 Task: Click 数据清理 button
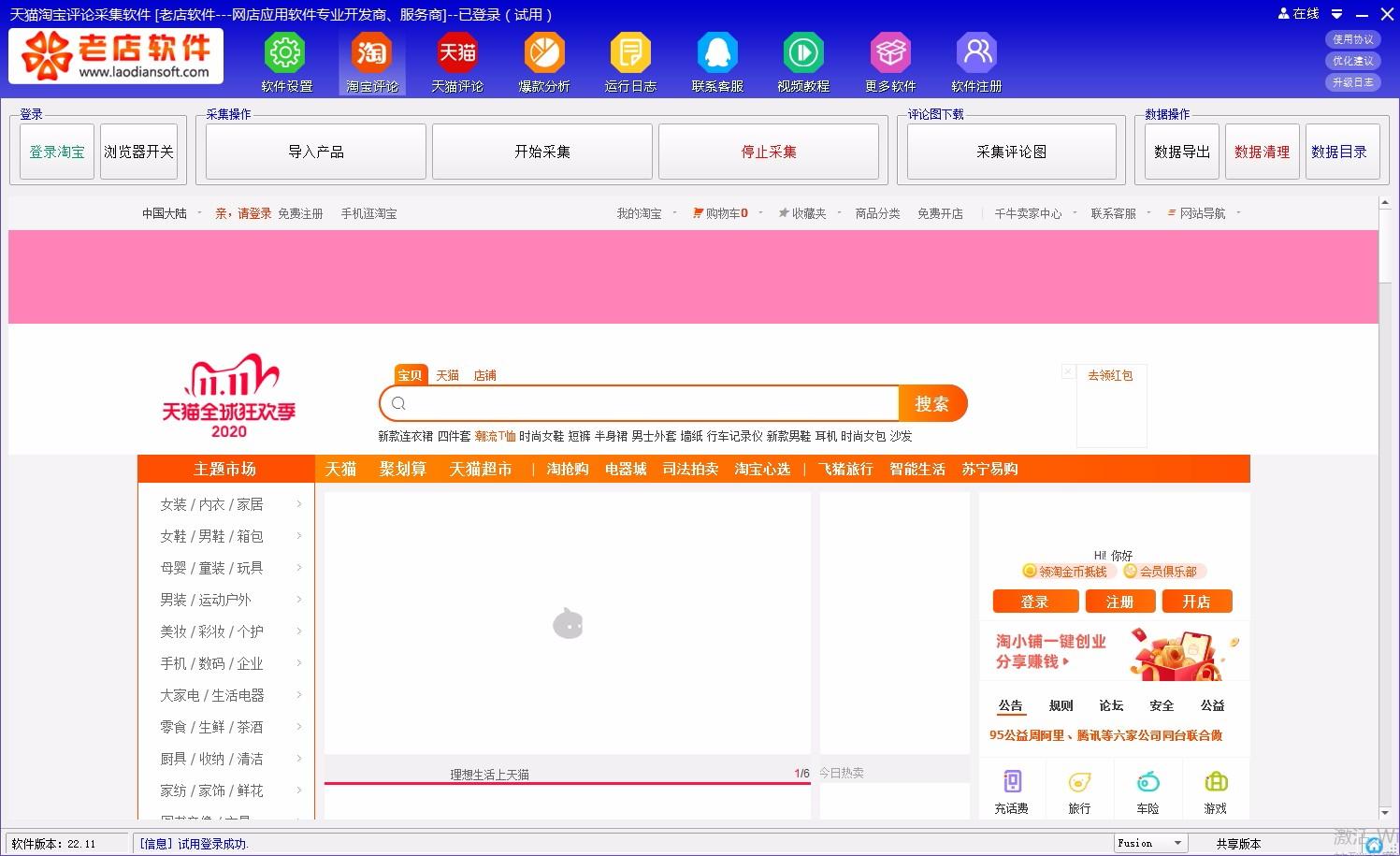[x=1263, y=152]
